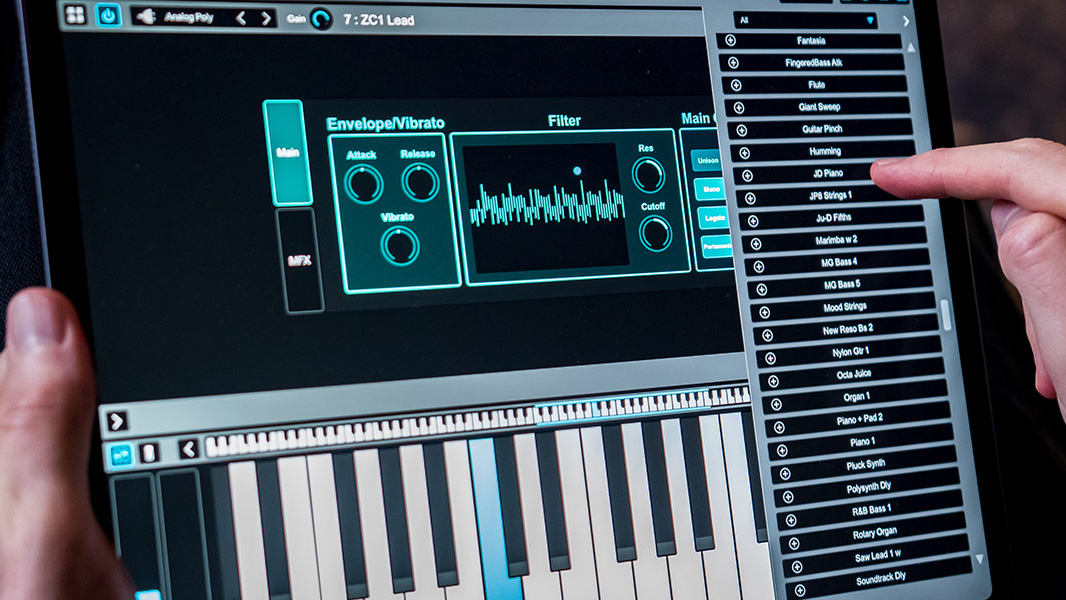This screenshot has width=1066, height=600.
Task: Click plus icon beside Nylon Gtr 1
Action: [x=770, y=358]
